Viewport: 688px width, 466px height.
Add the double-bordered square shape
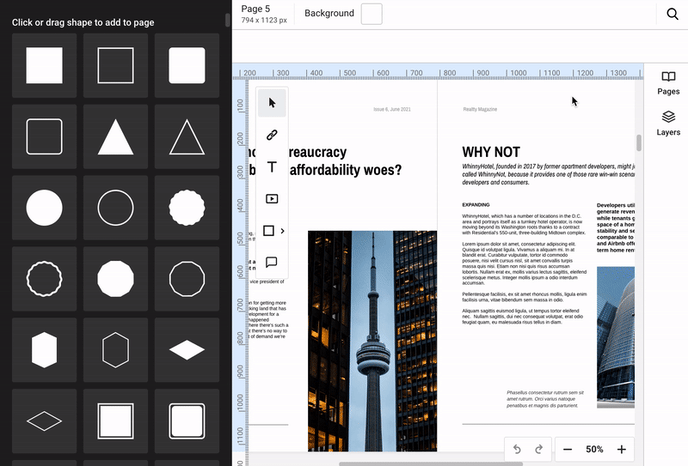115,421
